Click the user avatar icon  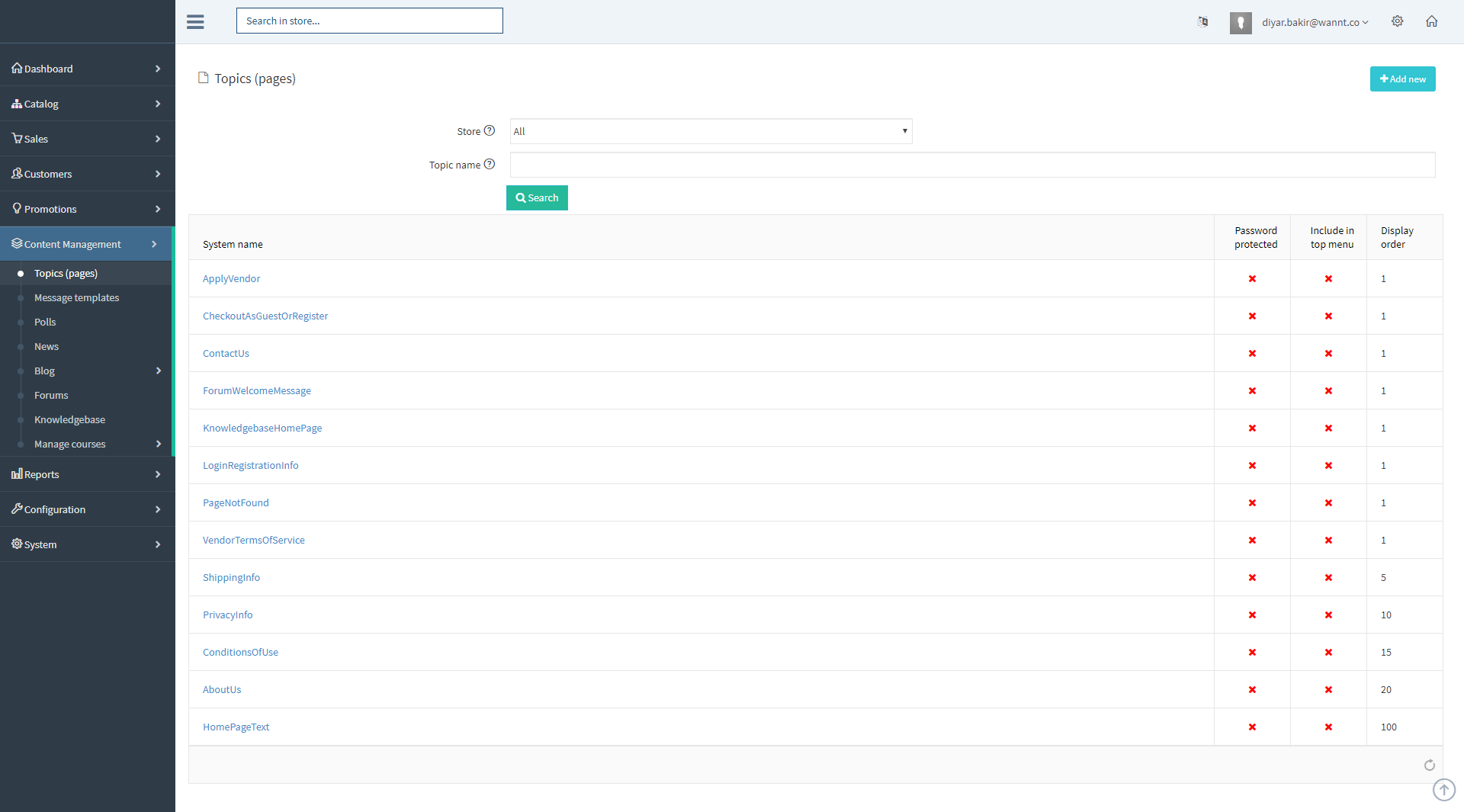[x=1241, y=23]
